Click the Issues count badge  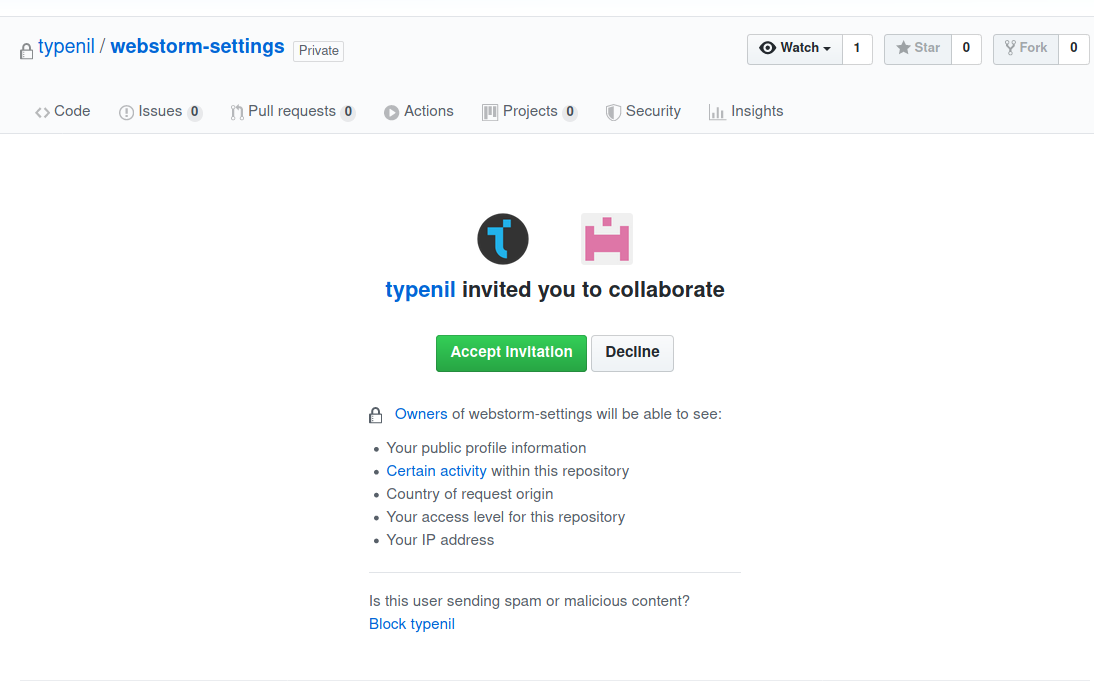coord(195,112)
